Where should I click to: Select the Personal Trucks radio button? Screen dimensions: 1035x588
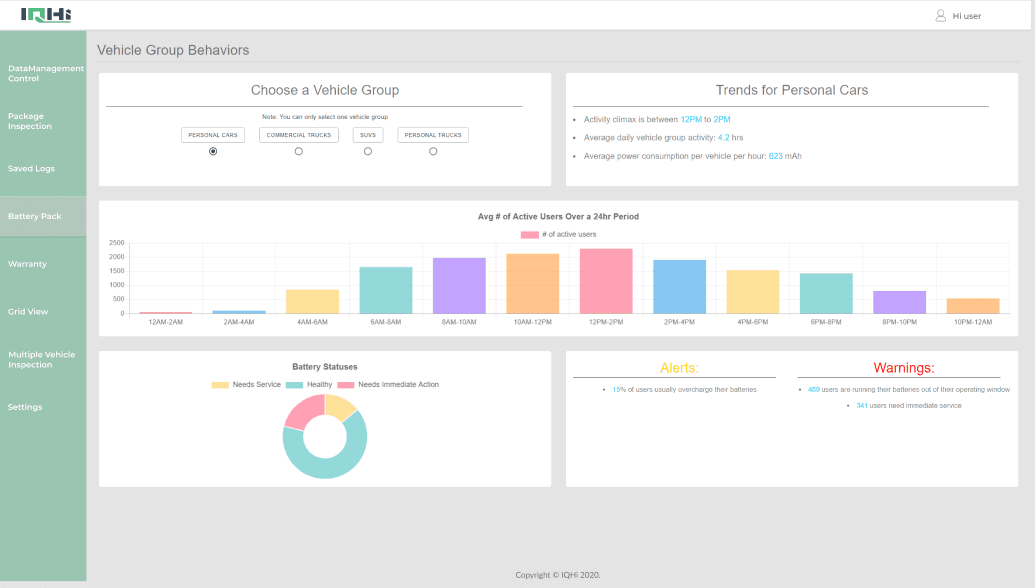[x=433, y=151]
